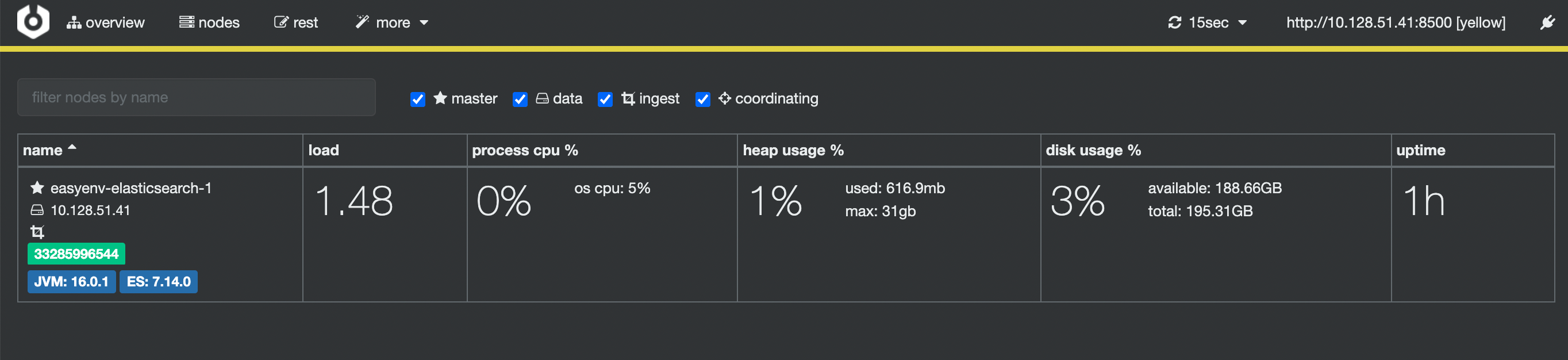Click the easyenv-elasticsearch-1 node name
The width and height of the screenshot is (1568, 360).
pyautogui.click(x=131, y=188)
